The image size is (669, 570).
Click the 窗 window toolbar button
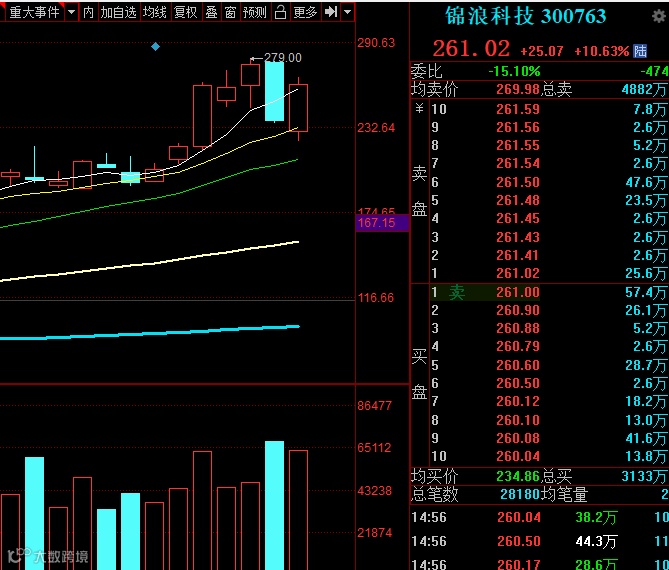pos(230,12)
